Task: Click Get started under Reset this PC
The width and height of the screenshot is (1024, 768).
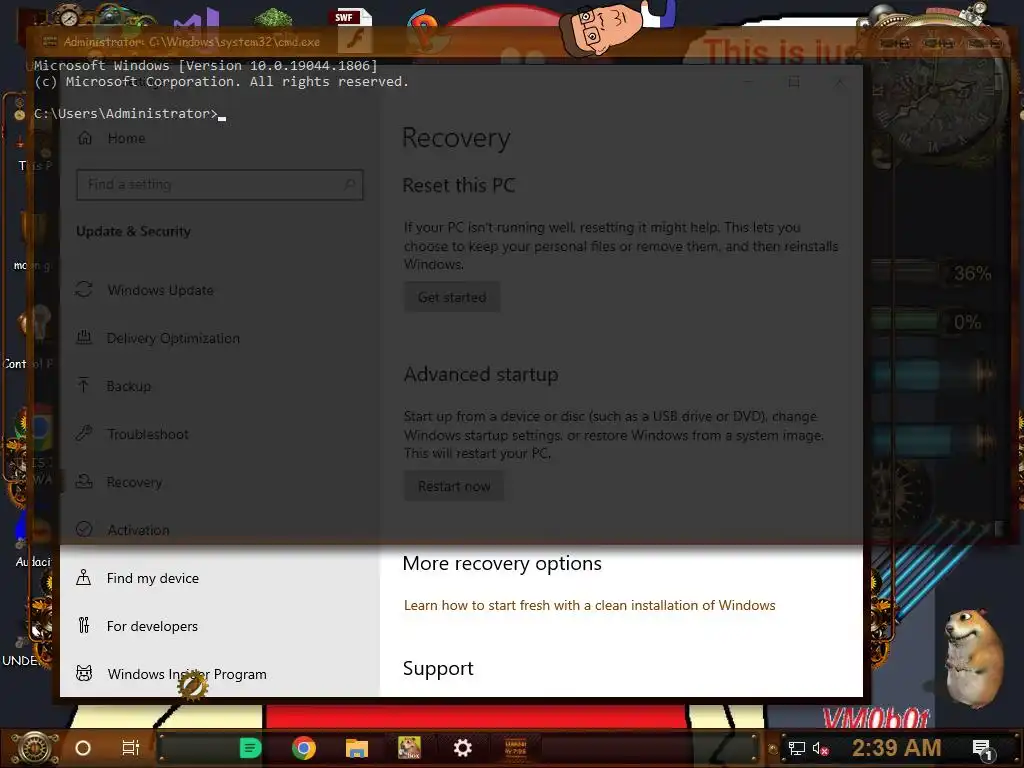Action: tap(452, 297)
